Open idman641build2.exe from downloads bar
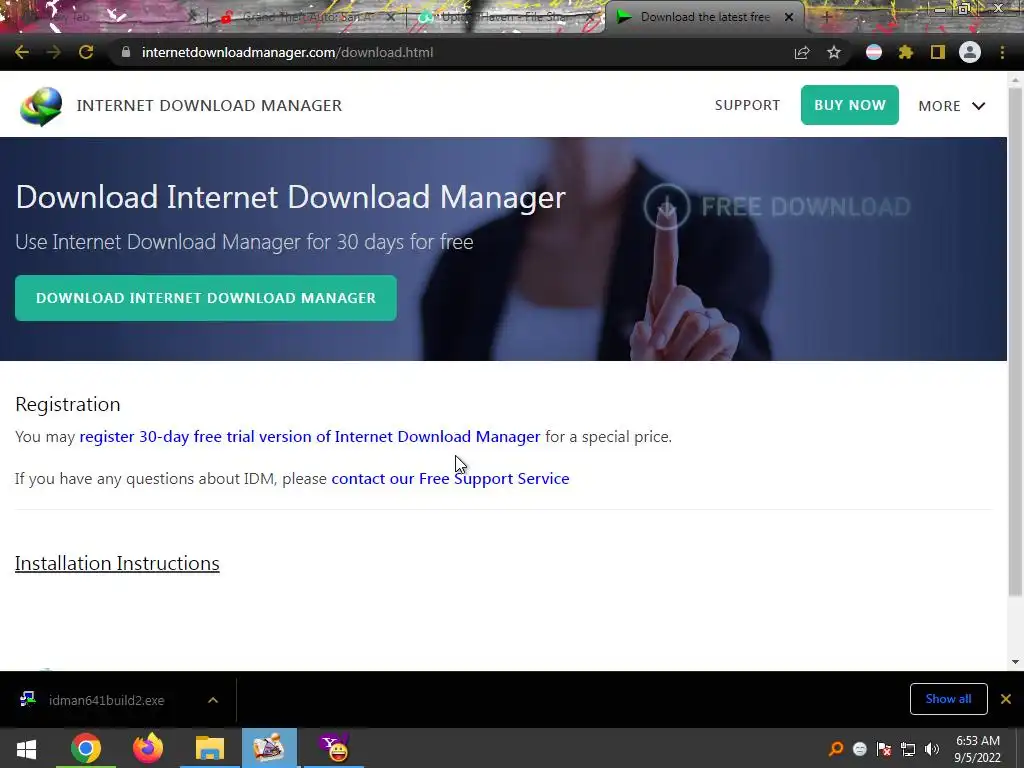This screenshot has height=768, width=1024. pos(106,700)
